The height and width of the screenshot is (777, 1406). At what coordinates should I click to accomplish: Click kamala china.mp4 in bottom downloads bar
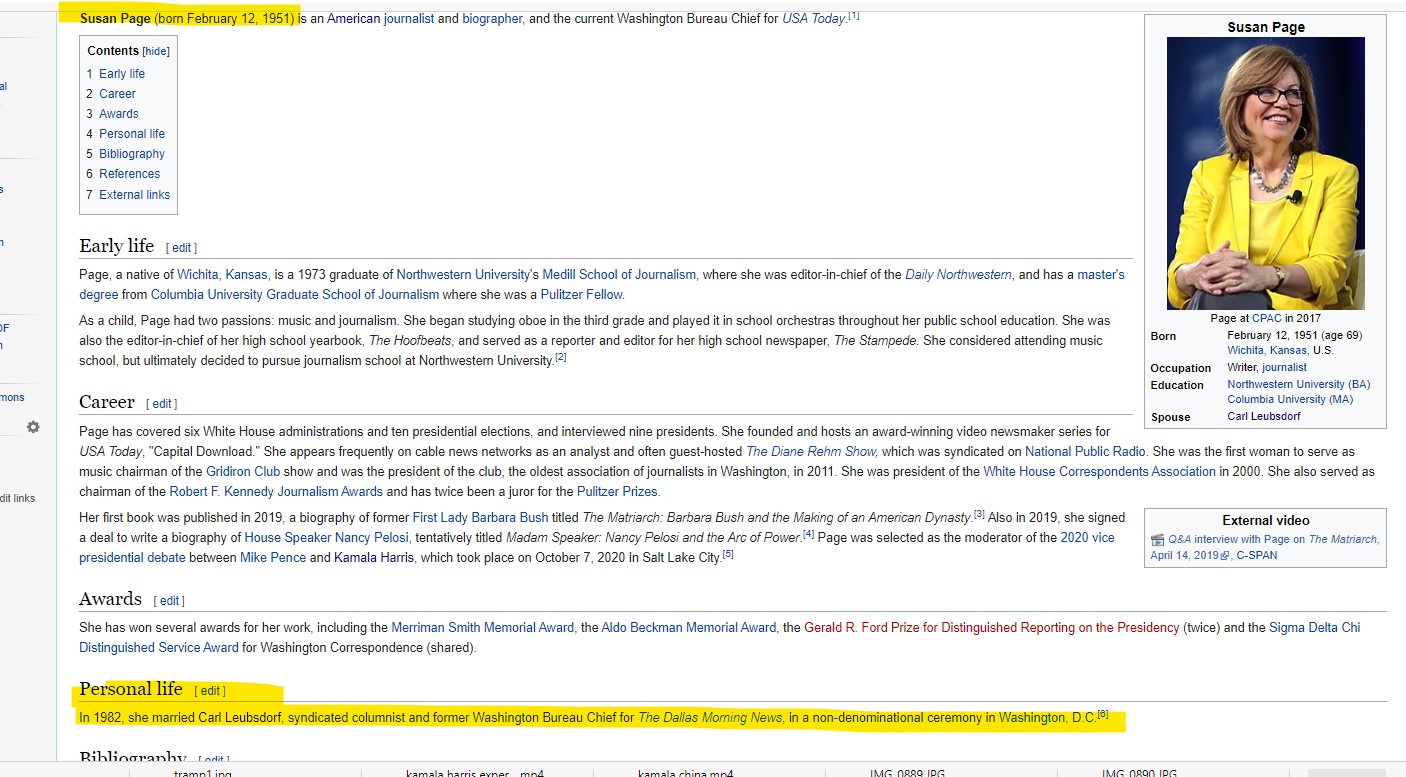click(685, 773)
